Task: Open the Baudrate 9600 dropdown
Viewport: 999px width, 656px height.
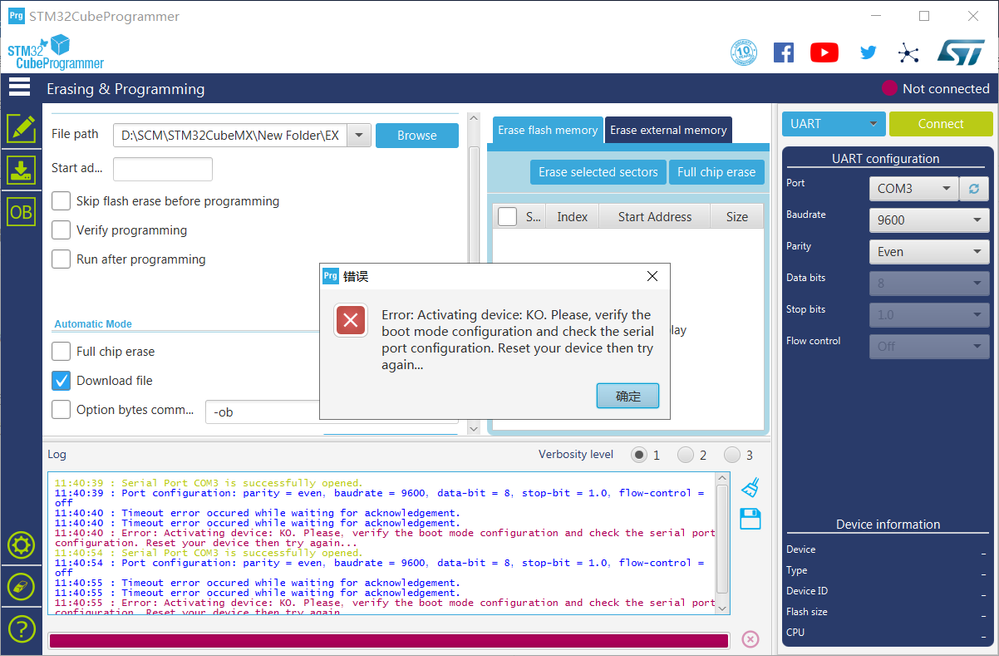Action: coord(929,220)
